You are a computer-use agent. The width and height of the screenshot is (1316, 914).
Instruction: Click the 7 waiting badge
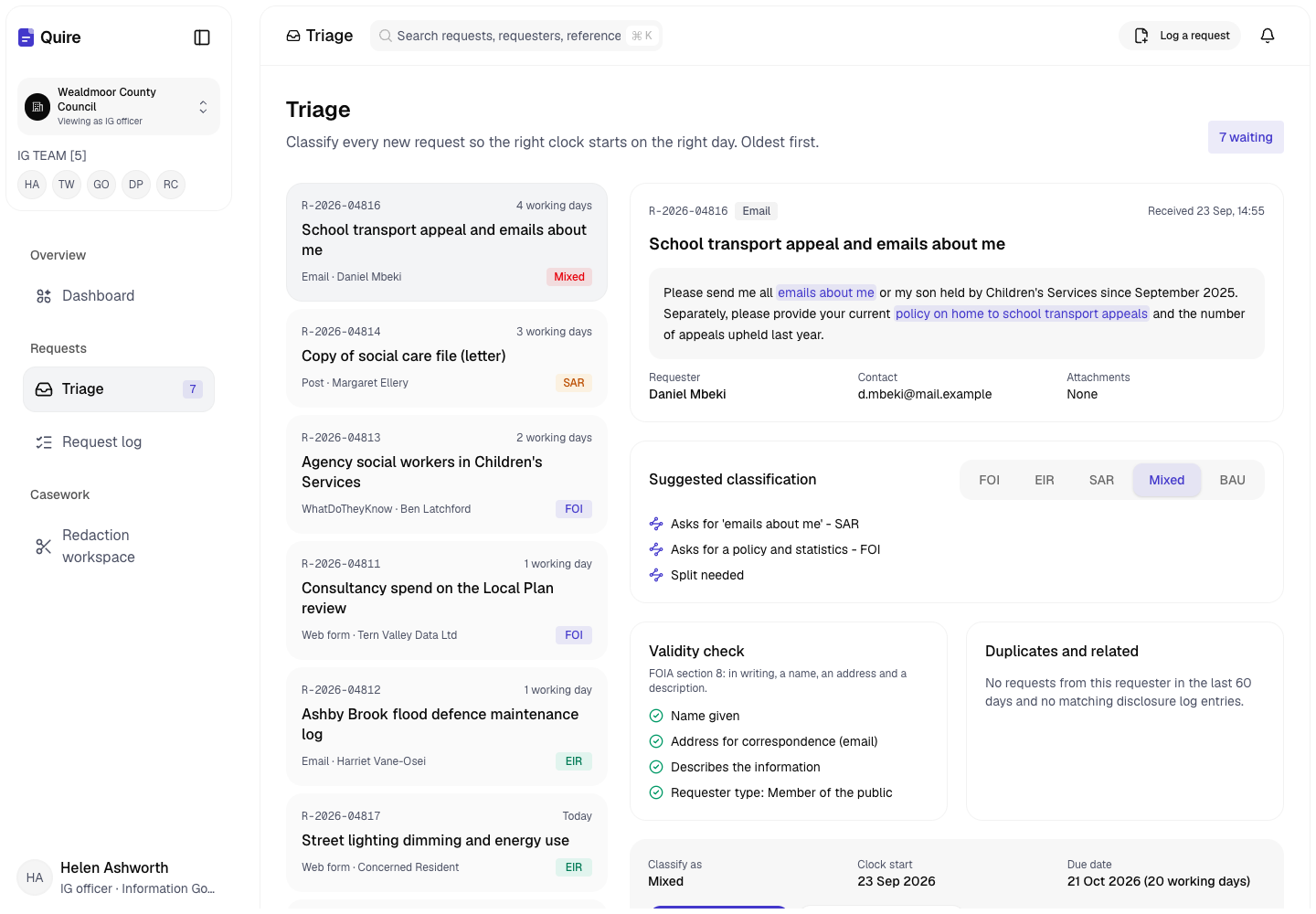tap(1246, 137)
